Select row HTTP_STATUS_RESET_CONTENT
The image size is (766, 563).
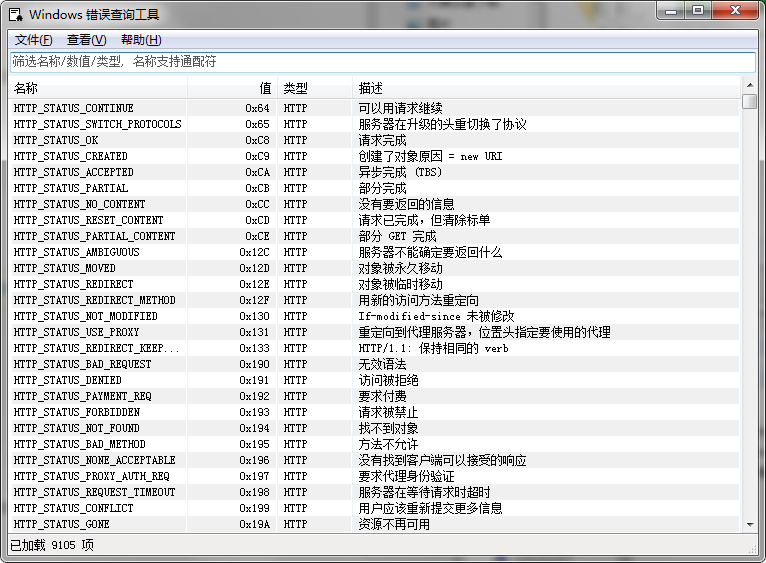pos(374,220)
